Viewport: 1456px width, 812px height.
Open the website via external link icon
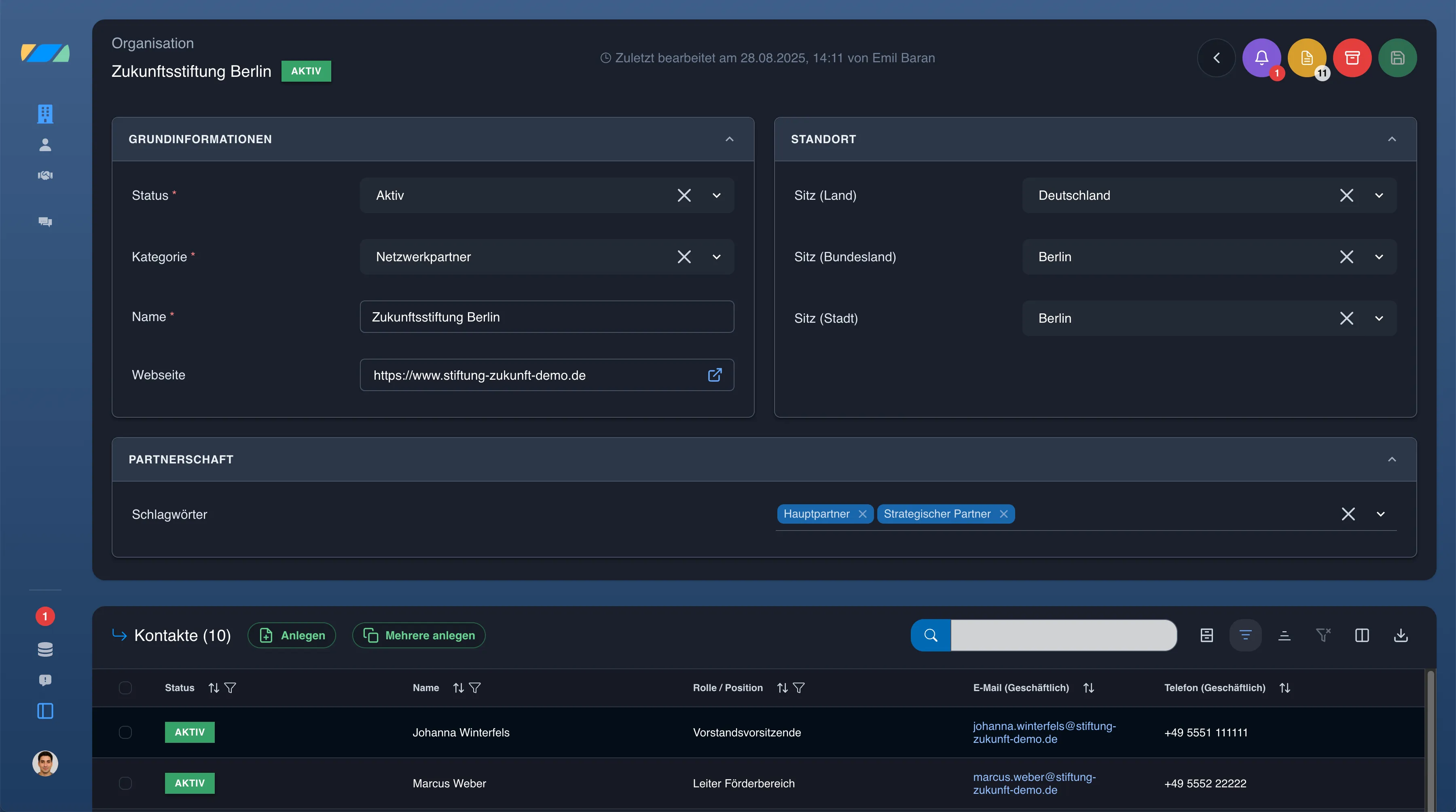714,374
